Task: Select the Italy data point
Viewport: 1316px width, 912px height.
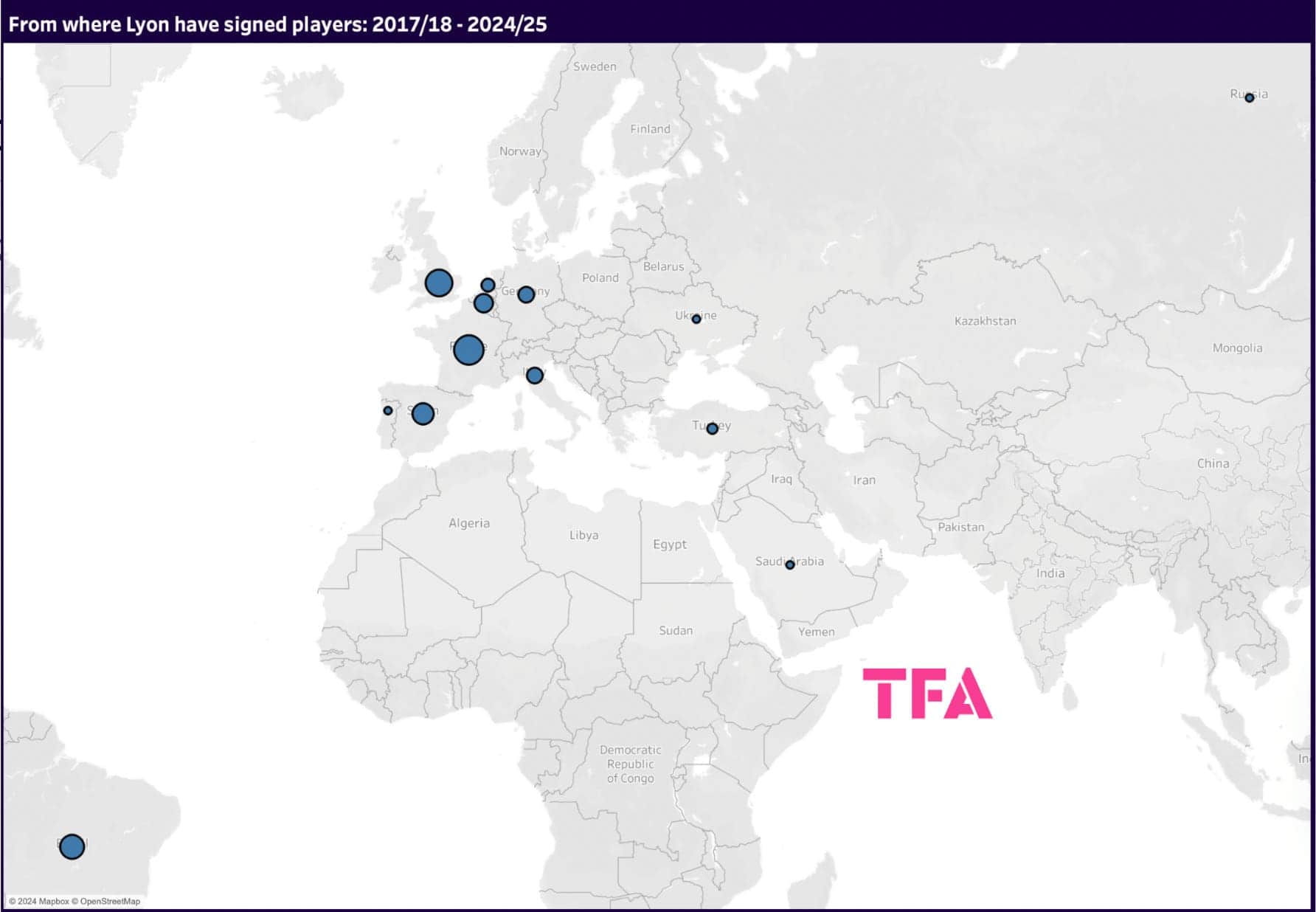Action: pos(535,376)
